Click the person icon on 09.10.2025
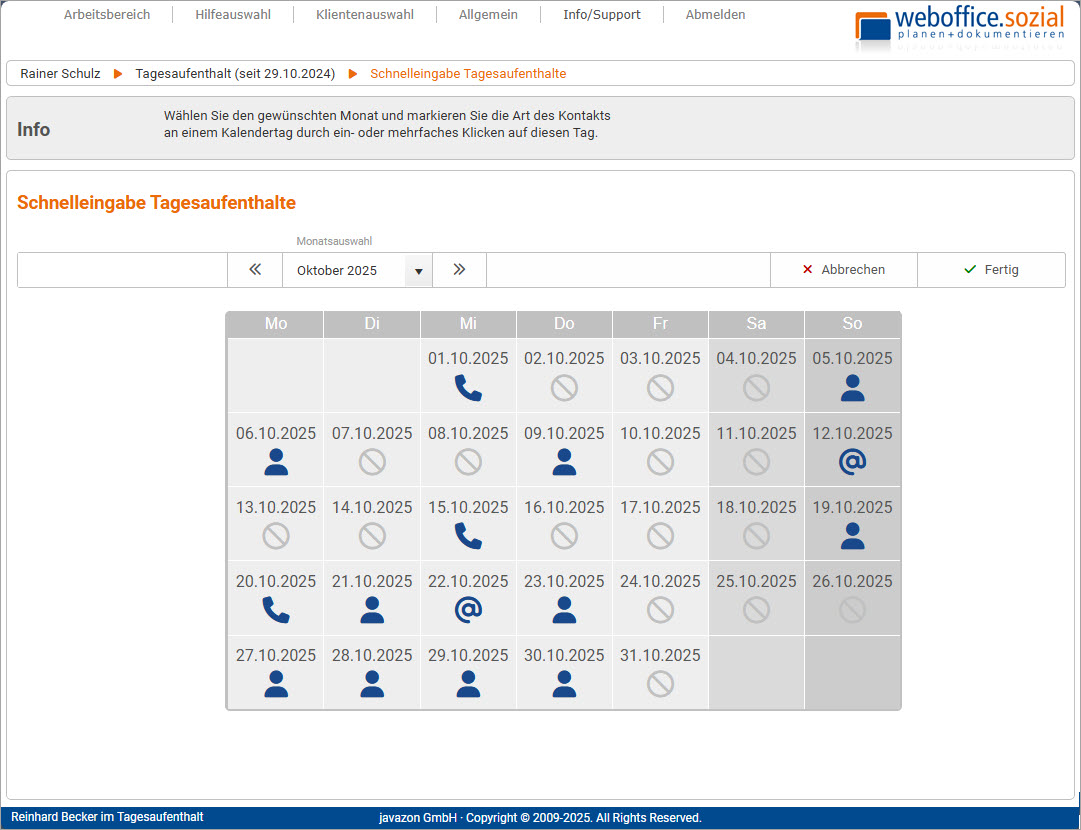Image resolution: width=1081 pixels, height=830 pixels. [x=564, y=462]
